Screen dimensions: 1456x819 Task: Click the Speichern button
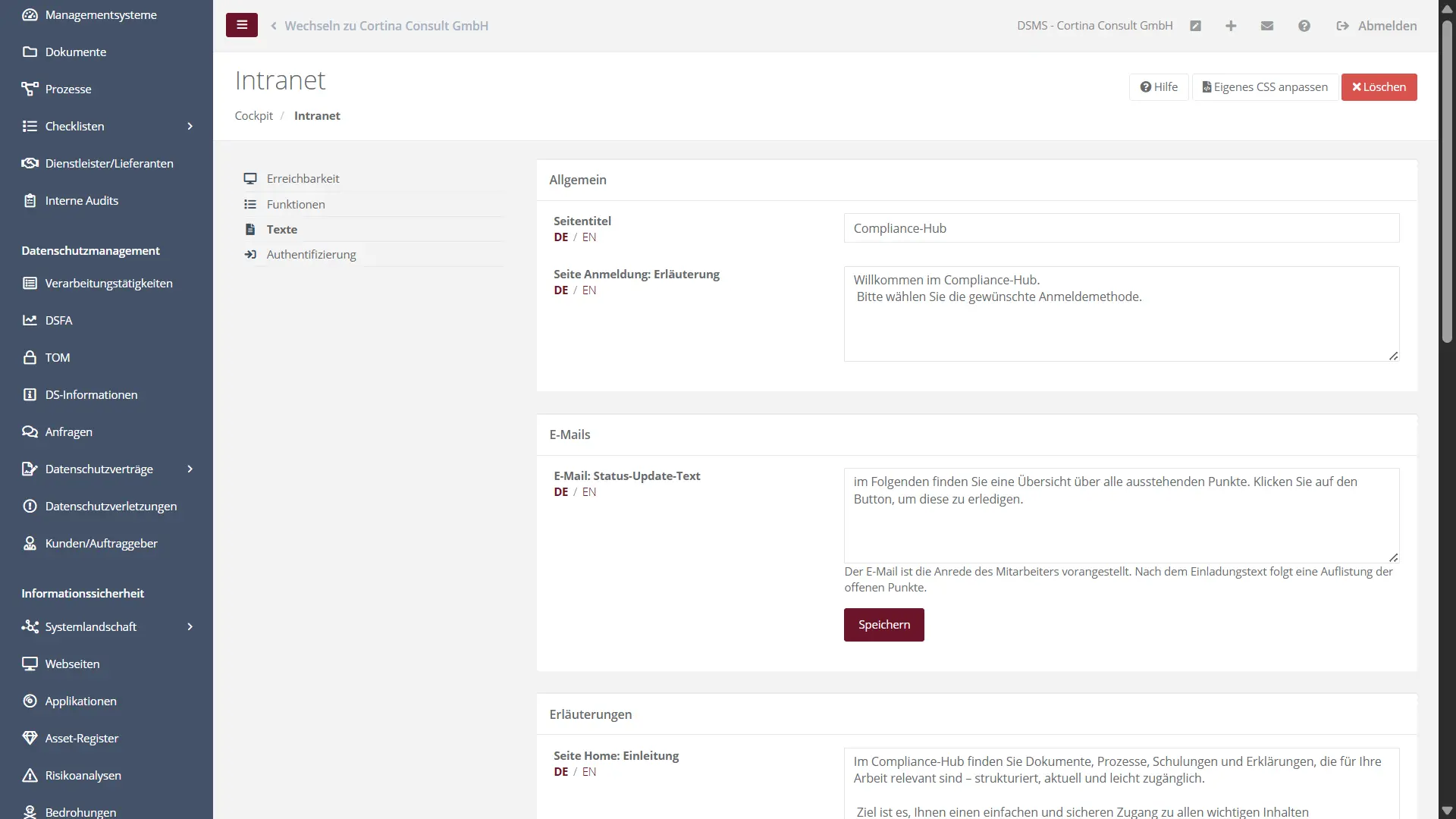tap(883, 625)
